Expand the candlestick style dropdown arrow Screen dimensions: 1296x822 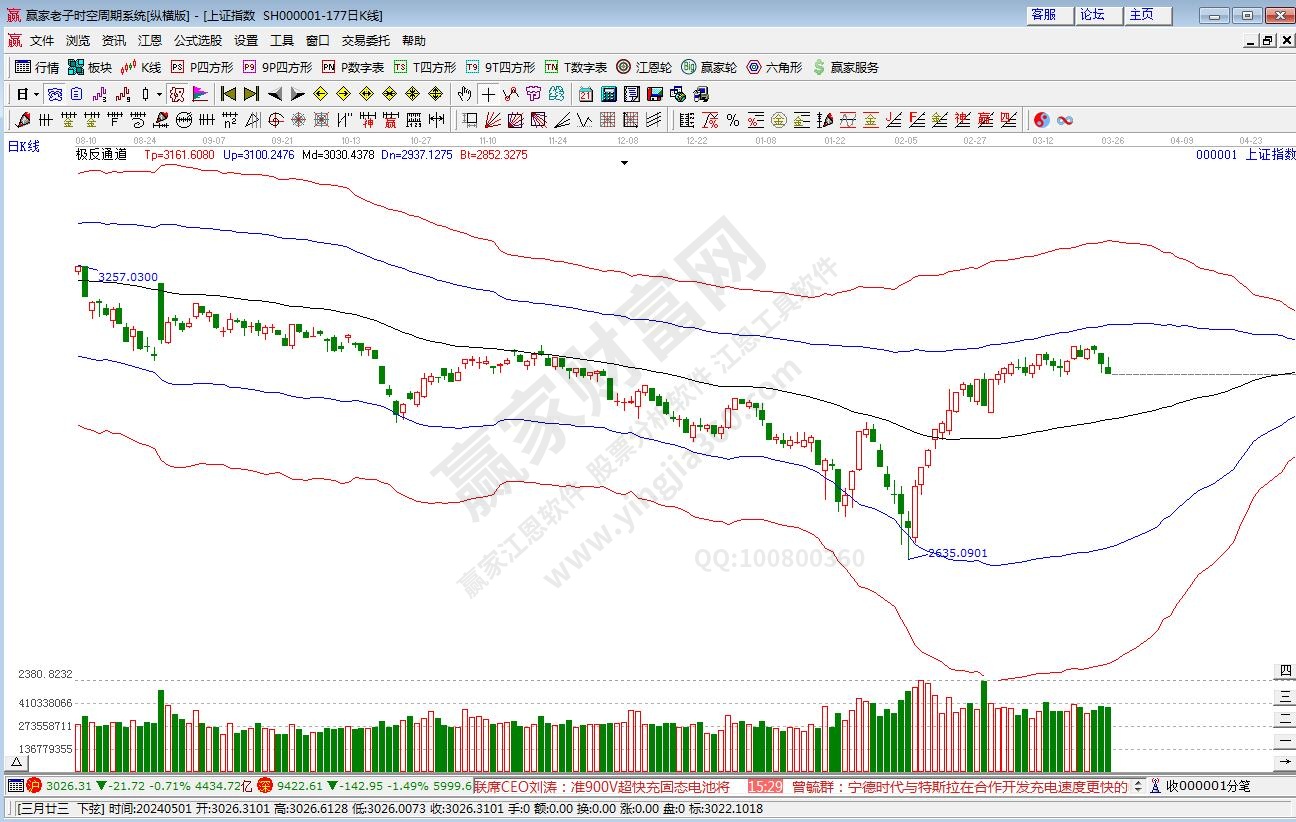pos(159,94)
